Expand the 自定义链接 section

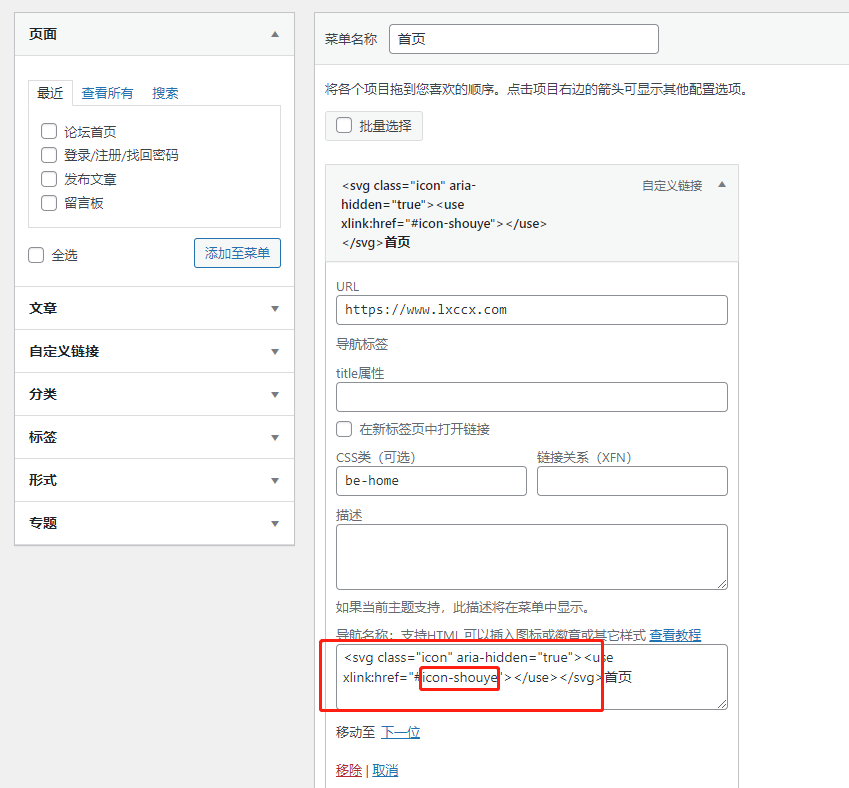point(275,352)
